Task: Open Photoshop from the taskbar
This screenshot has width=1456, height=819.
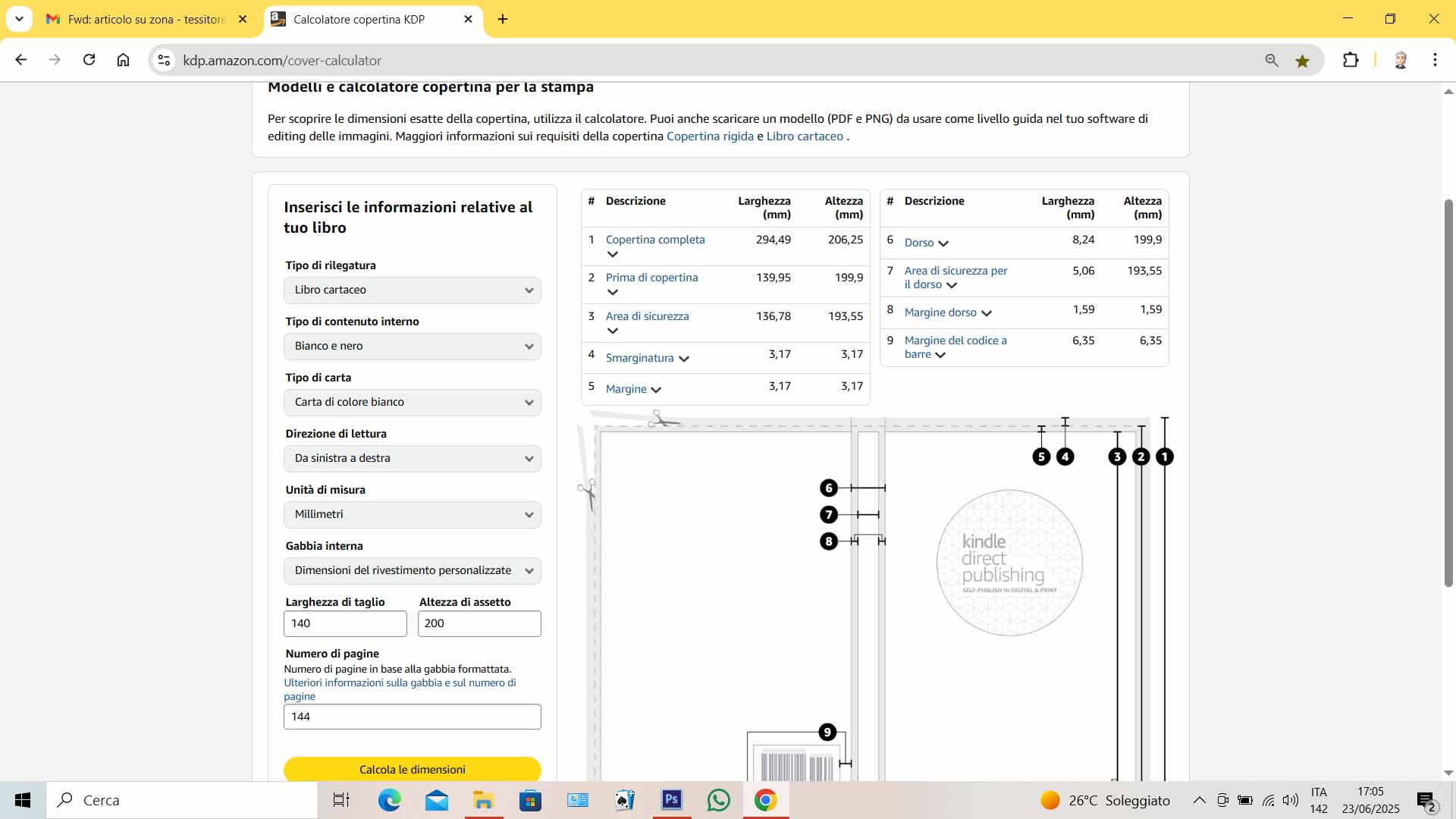Action: (671, 800)
